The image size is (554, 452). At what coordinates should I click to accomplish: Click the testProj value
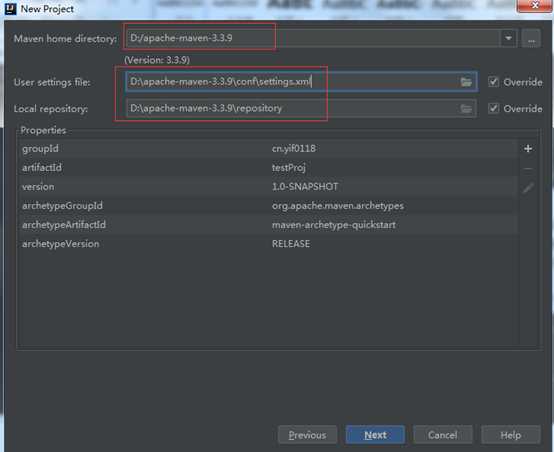(289, 168)
